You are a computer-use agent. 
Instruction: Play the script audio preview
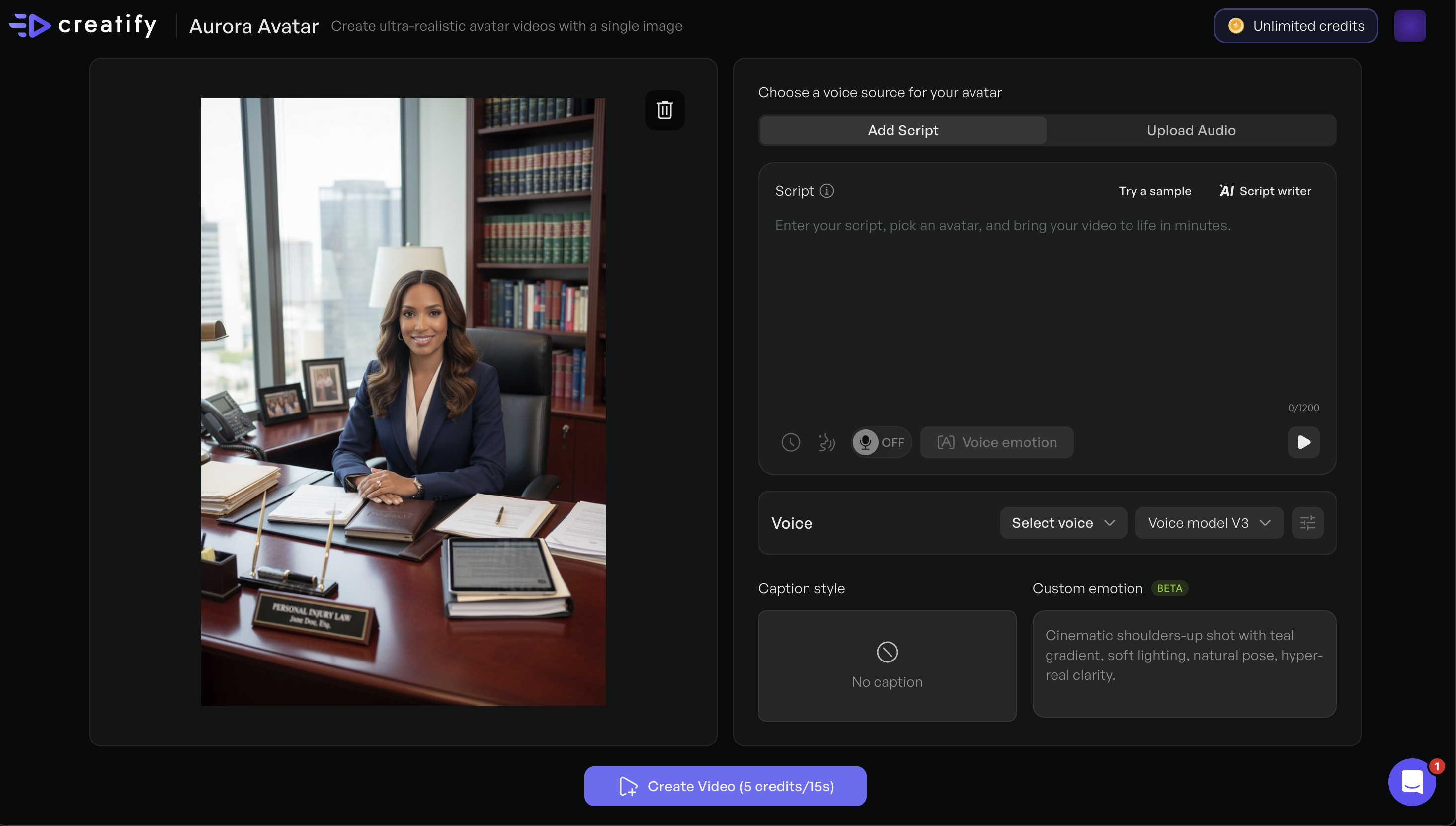pos(1303,442)
